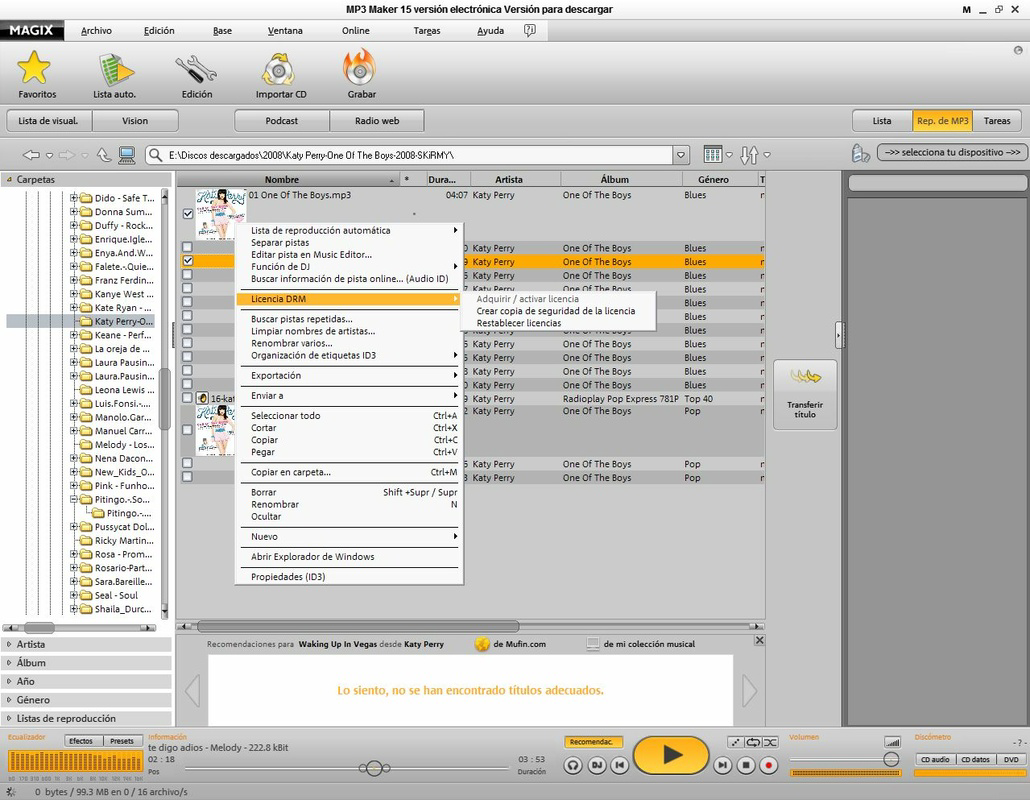The height and width of the screenshot is (800, 1030).
Task: Uncheck the highlighted orange row checkbox
Action: (188, 261)
